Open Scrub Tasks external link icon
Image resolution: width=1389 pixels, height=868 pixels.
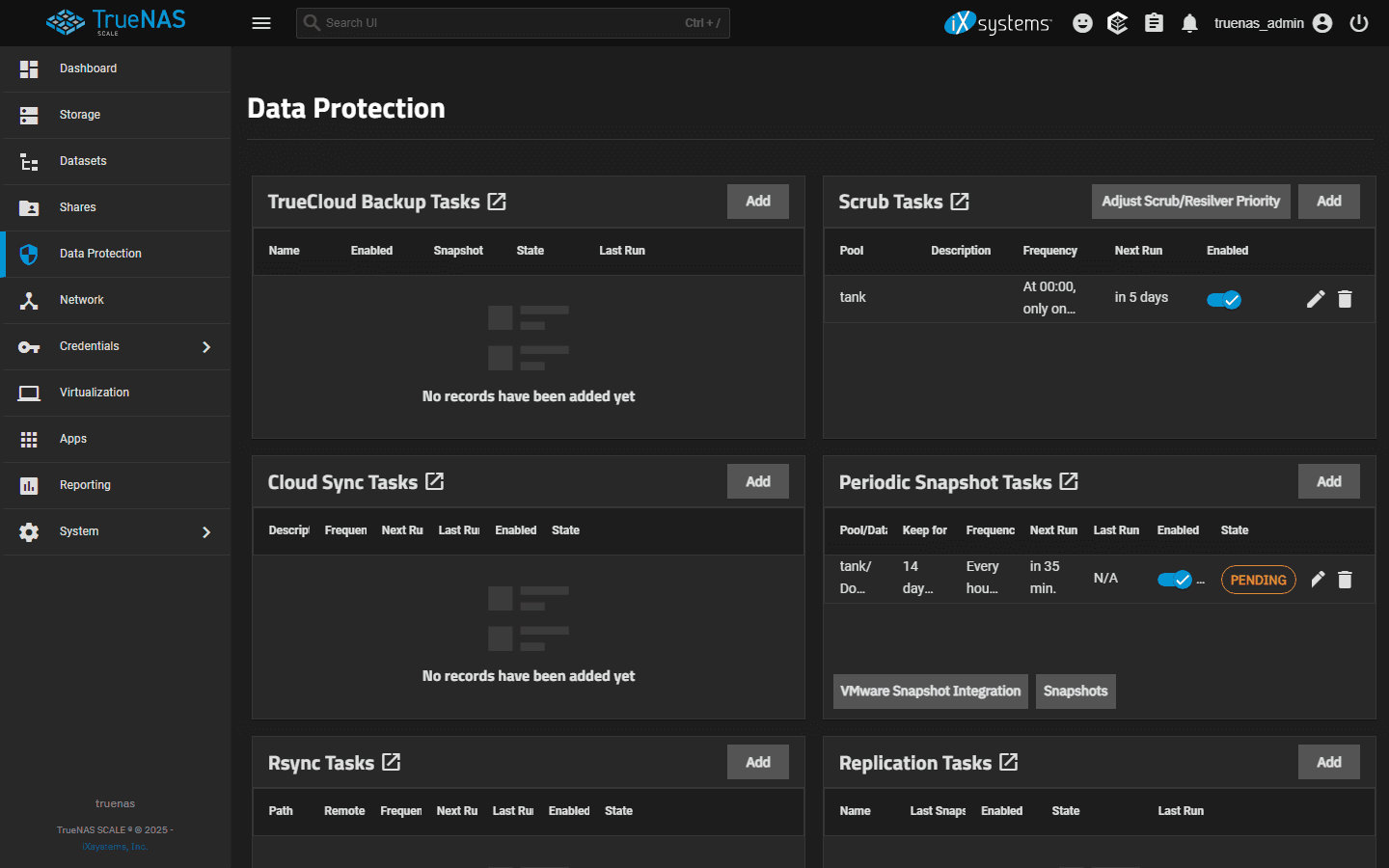tap(960, 202)
